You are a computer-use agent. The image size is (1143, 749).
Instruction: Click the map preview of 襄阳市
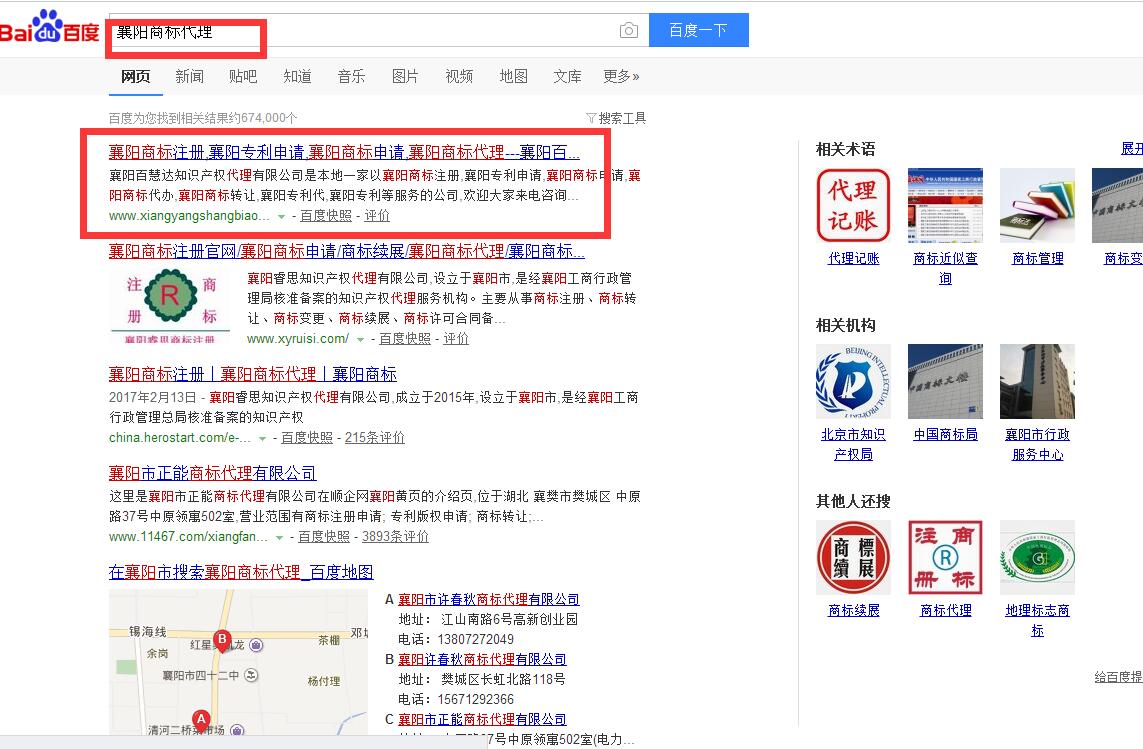pos(238,662)
